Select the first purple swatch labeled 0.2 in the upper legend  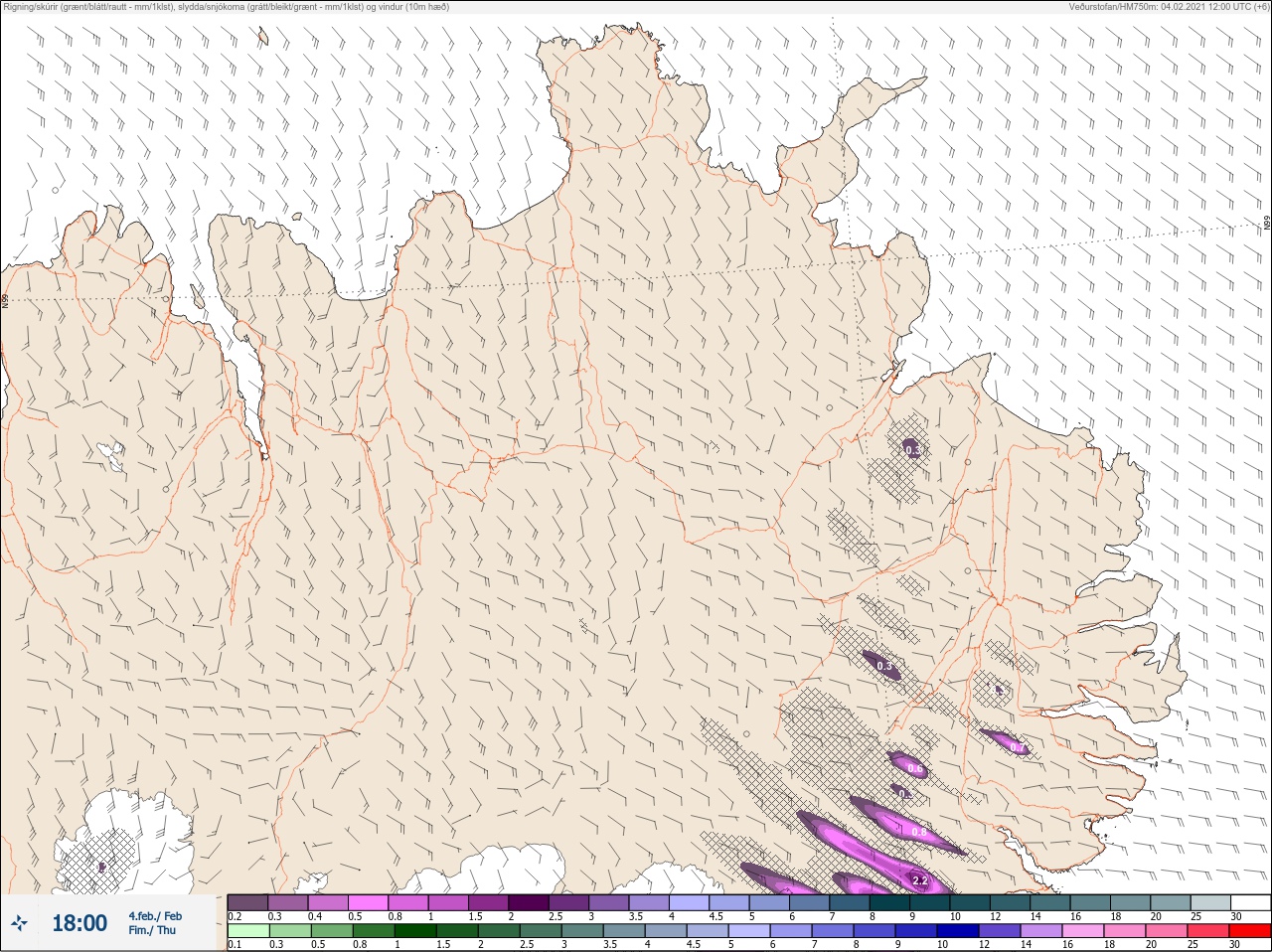point(247,902)
